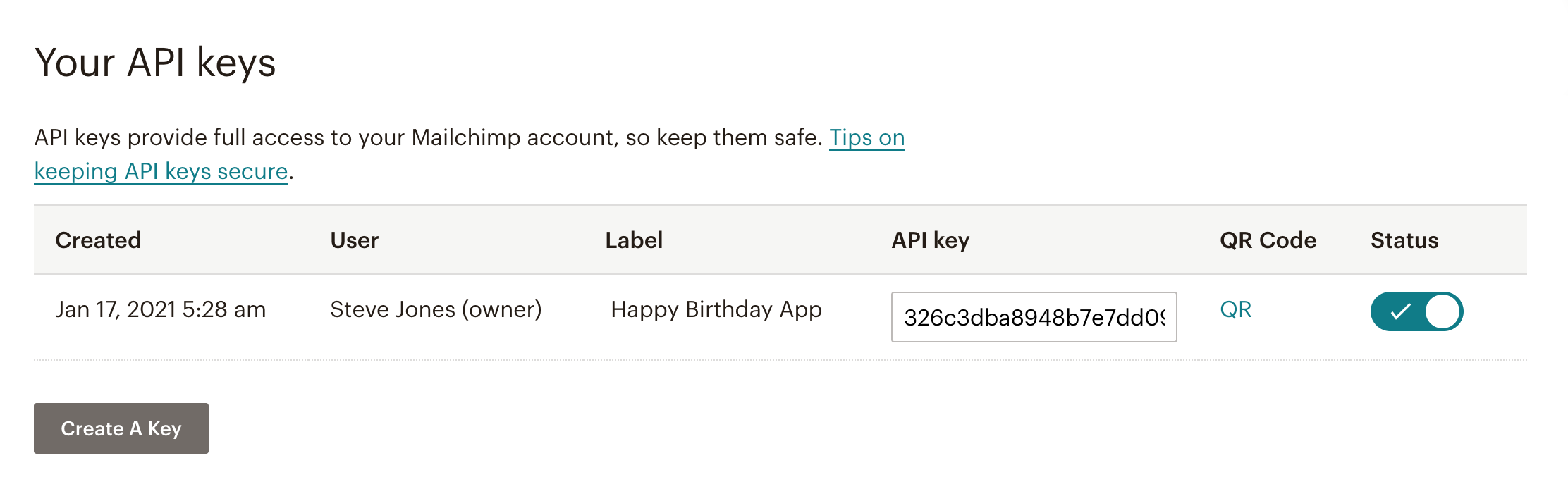This screenshot has width=1568, height=489.
Task: Click the checkmark icon inside the status switch
Action: (1400, 311)
